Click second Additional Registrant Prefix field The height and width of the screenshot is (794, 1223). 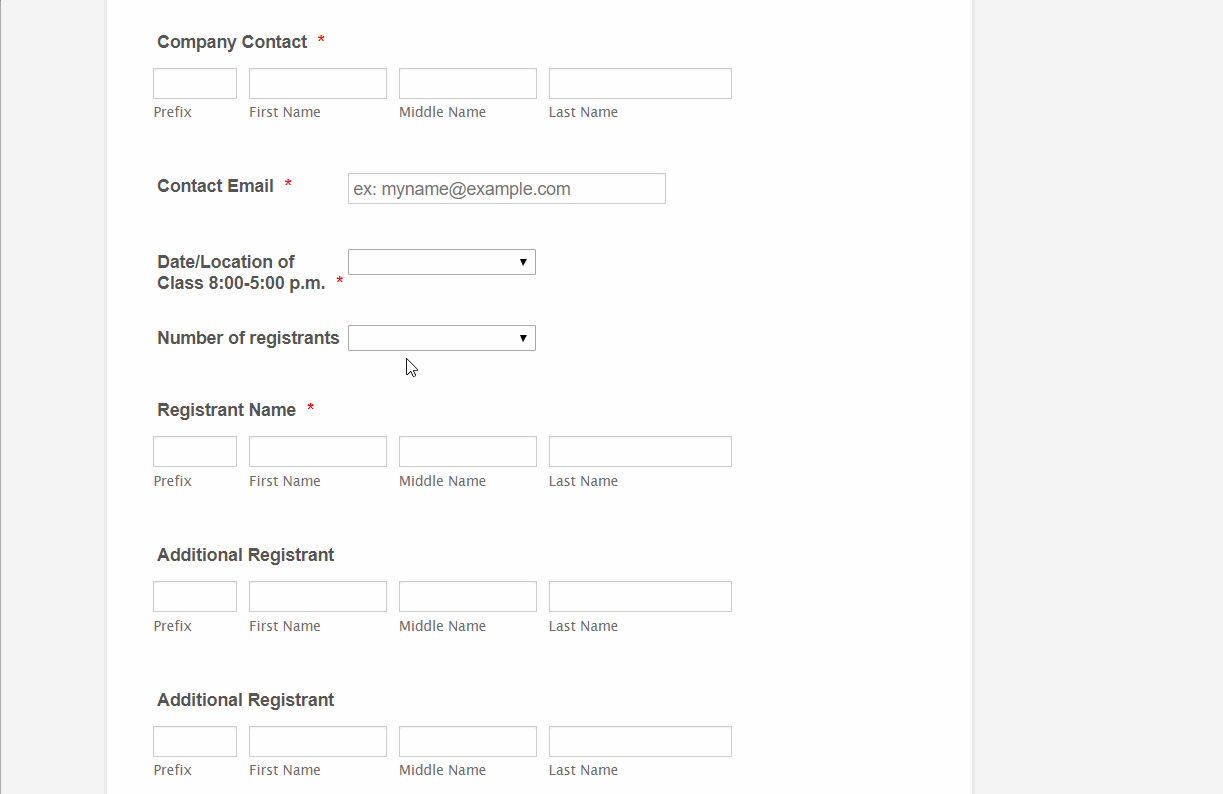click(195, 742)
